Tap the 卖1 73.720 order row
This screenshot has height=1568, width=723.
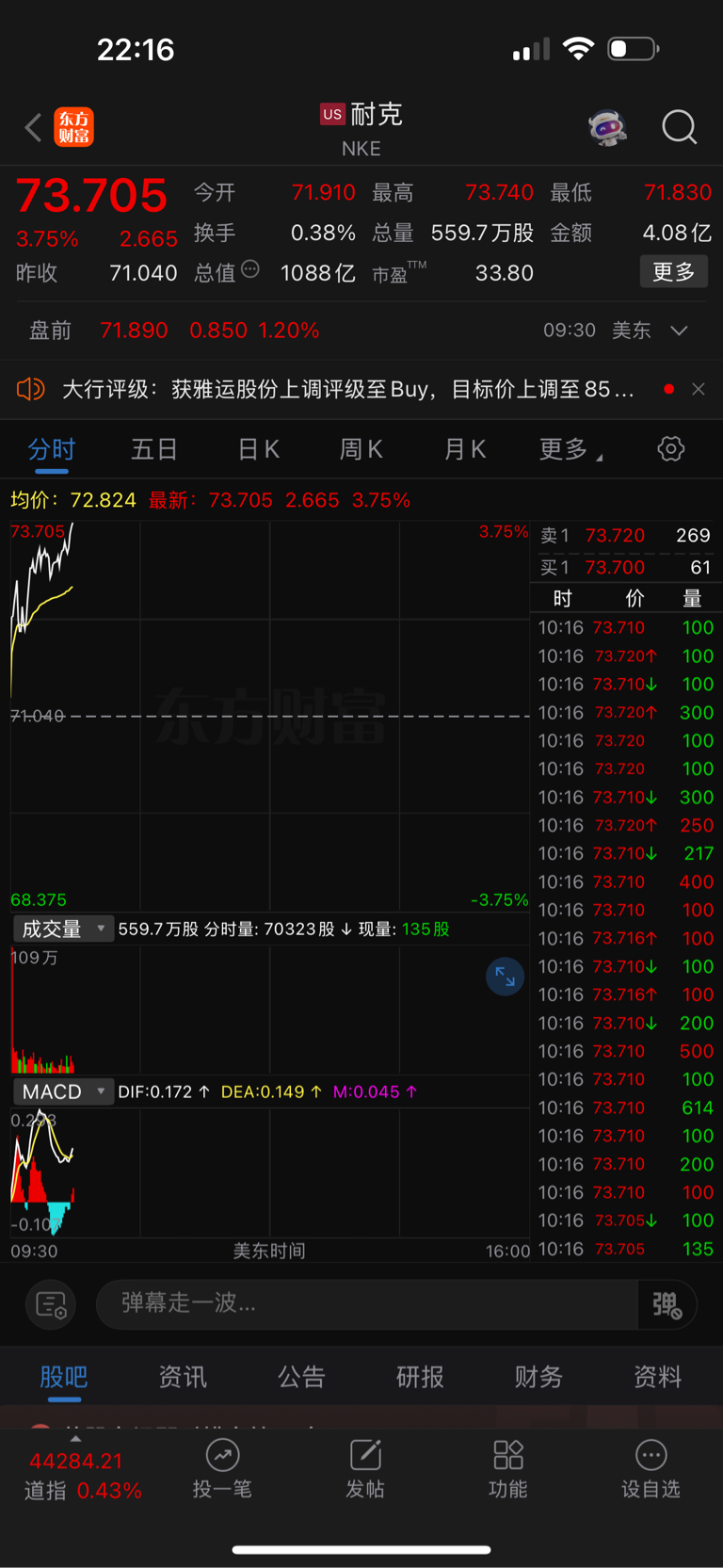625,536
